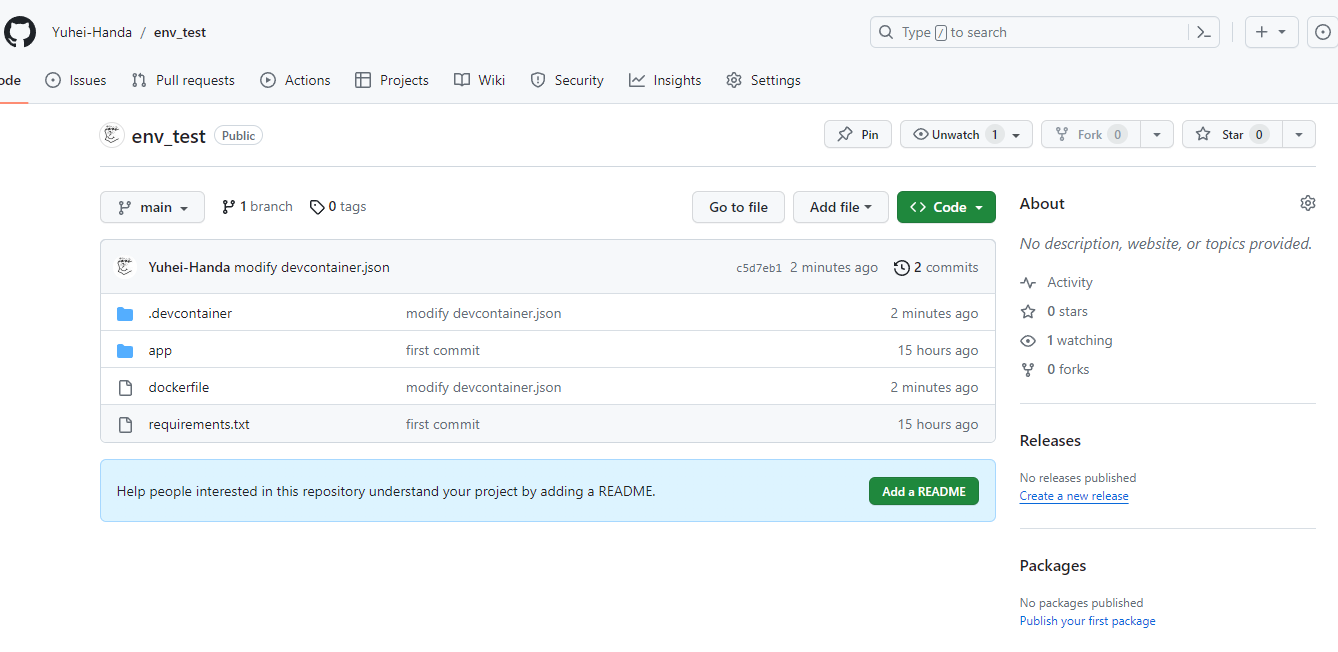Click the Create a new release link
This screenshot has width=1338, height=652.
pos(1073,495)
